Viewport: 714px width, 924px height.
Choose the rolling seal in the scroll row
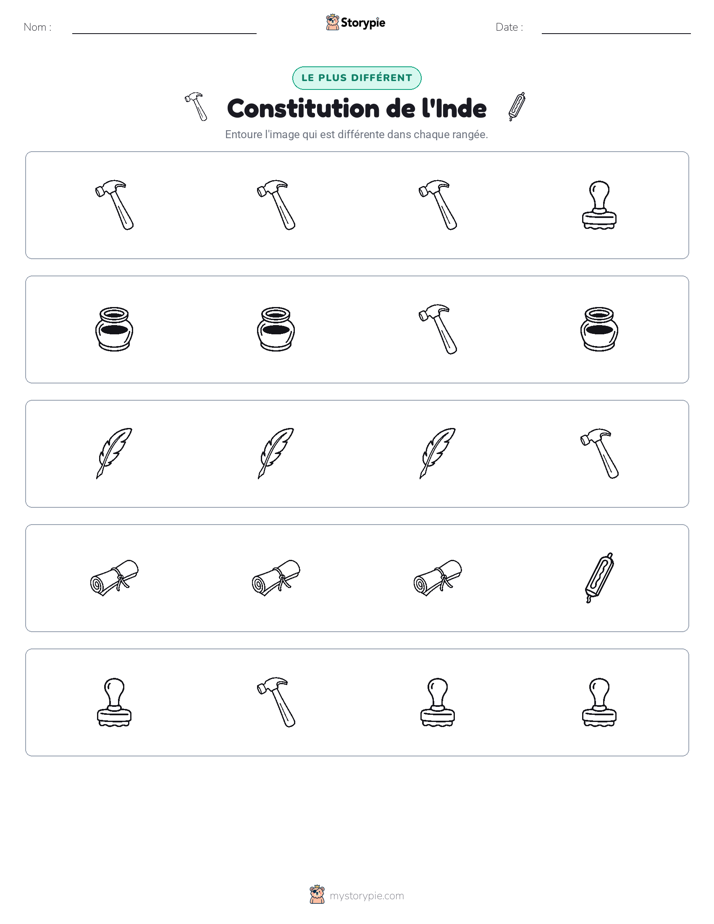click(599, 578)
